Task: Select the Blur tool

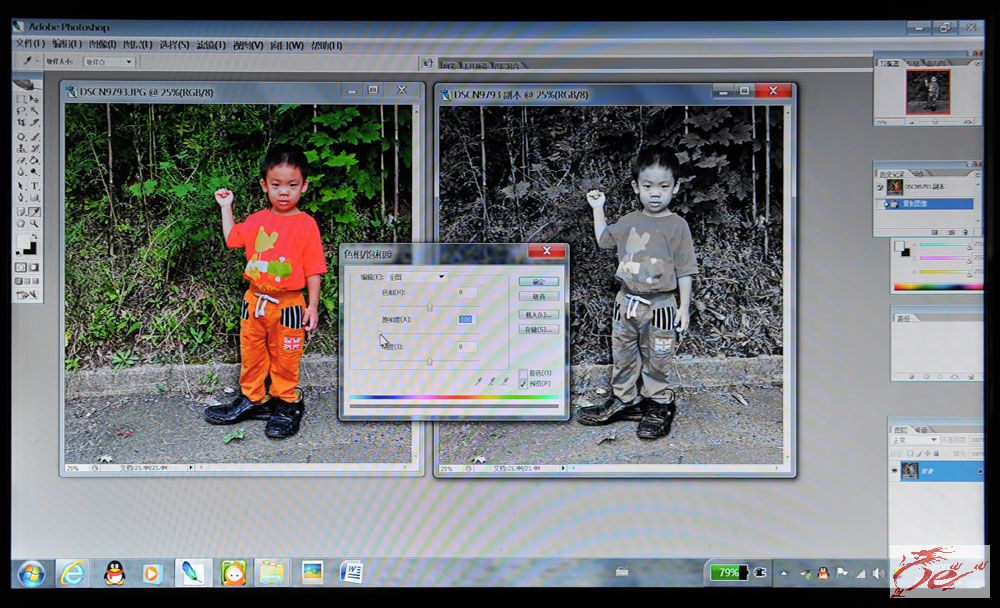Action: (x=21, y=172)
